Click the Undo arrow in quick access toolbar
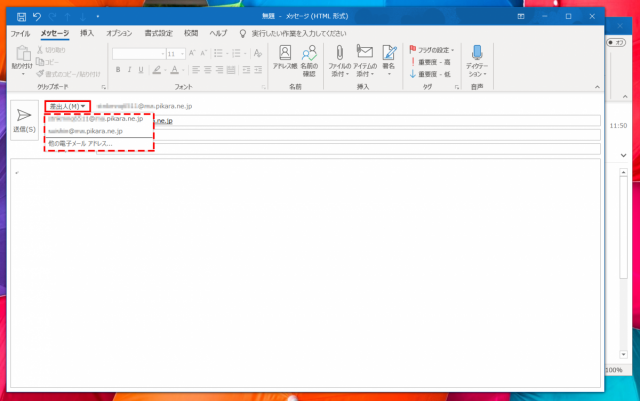 37,17
